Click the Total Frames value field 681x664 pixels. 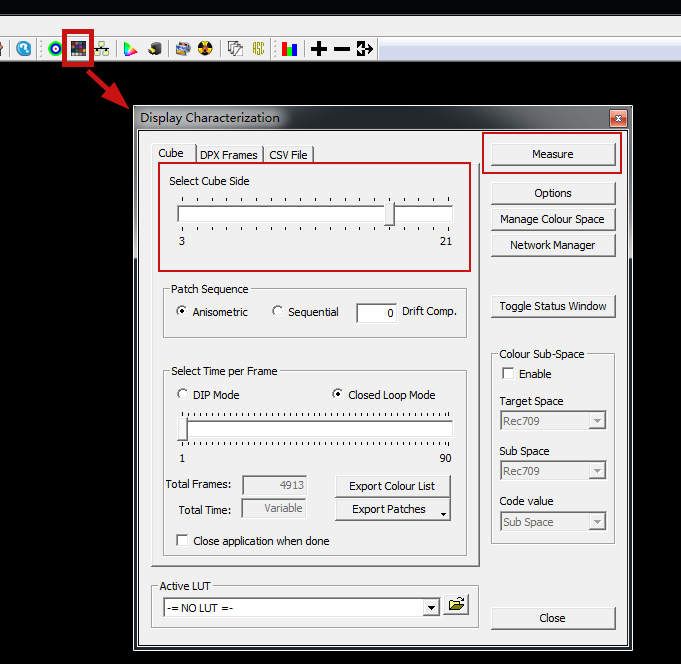pos(274,485)
